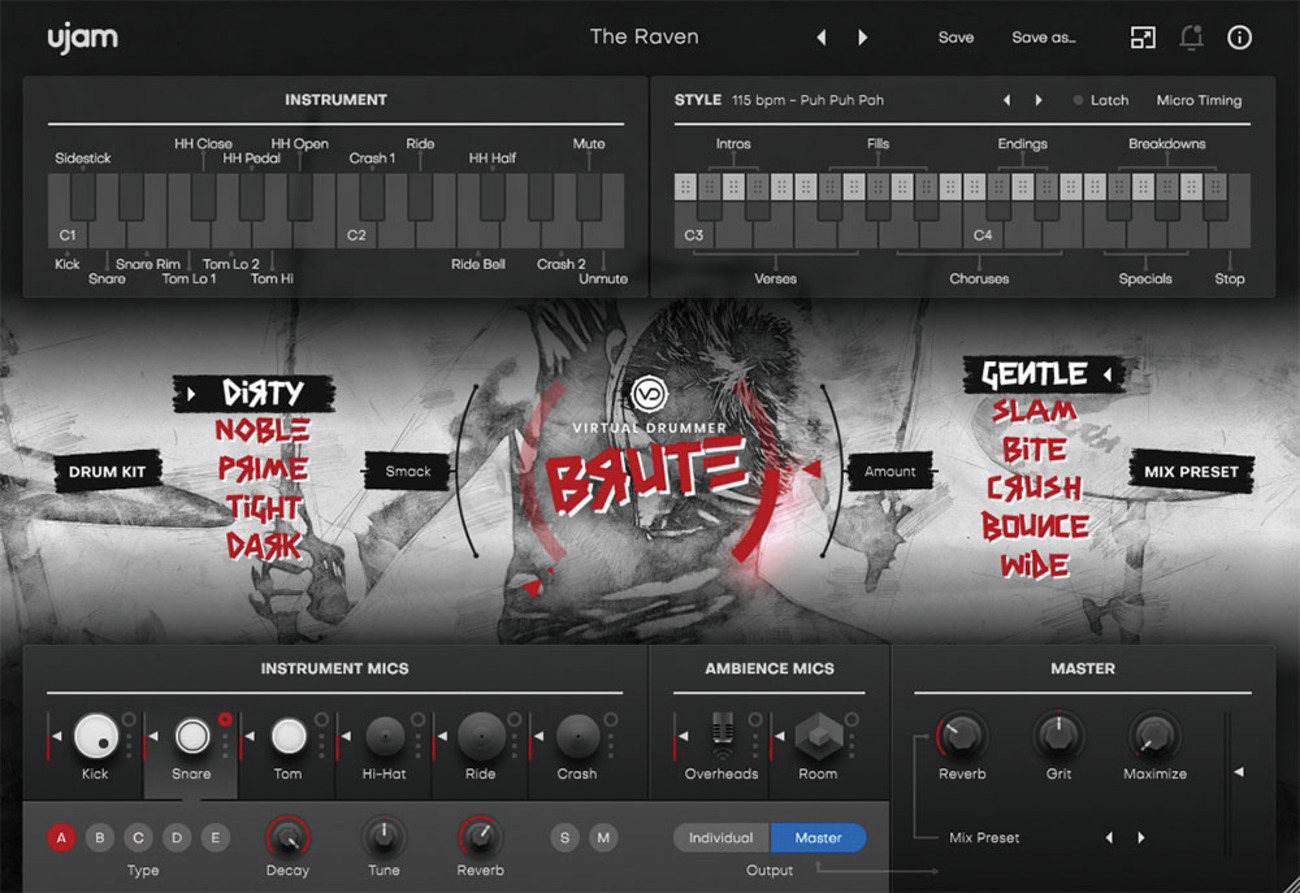Click the Save as... button
Screen dimensions: 1300x893
pyautogui.click(x=1043, y=38)
